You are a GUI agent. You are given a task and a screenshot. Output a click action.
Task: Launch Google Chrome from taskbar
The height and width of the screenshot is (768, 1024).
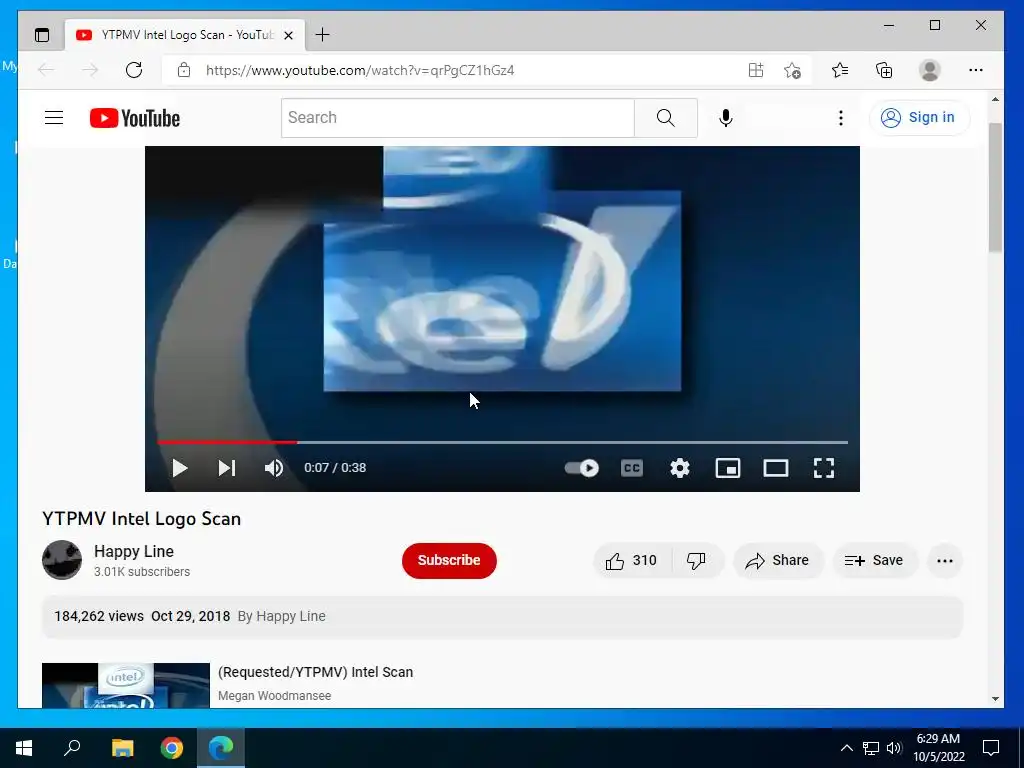172,748
